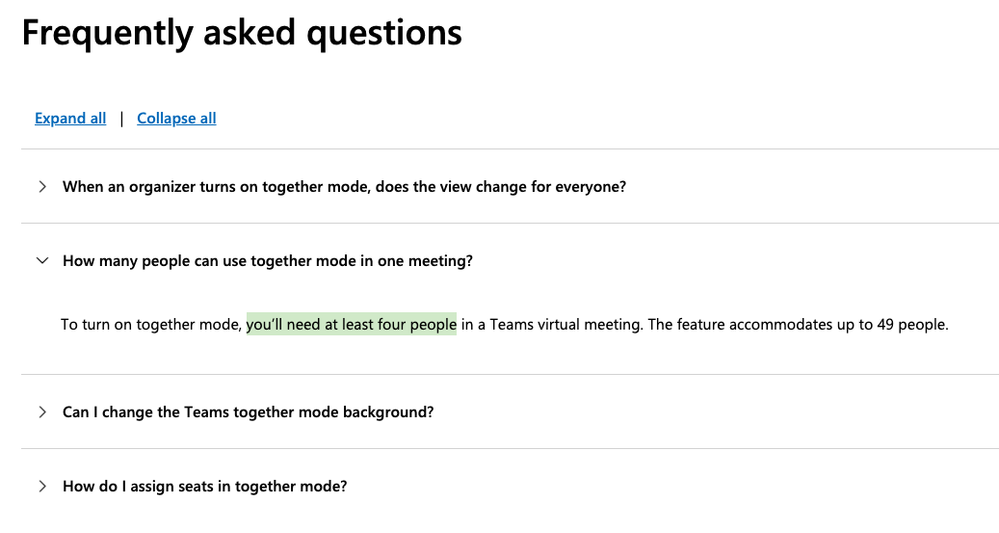Collapse the down chevron next to 'How many people'
Image resolution: width=999 pixels, height=533 pixels.
click(42, 260)
